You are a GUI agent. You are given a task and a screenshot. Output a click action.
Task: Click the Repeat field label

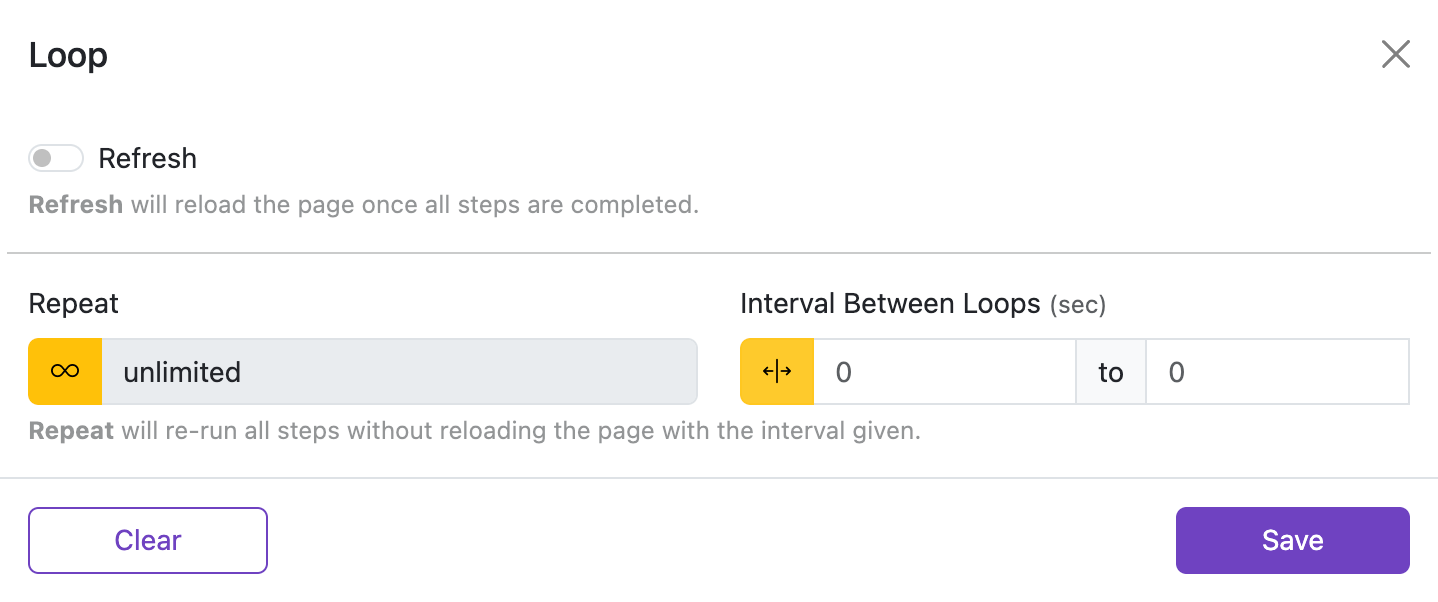coord(74,304)
